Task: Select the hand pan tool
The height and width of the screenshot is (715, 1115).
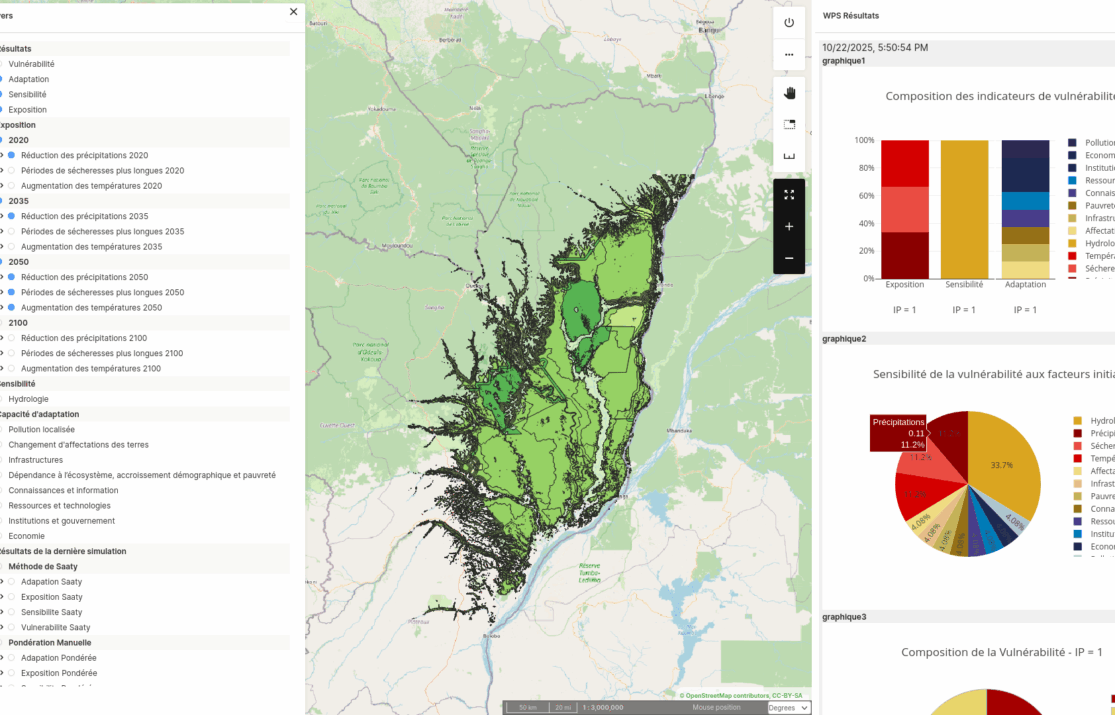Action: (x=789, y=93)
